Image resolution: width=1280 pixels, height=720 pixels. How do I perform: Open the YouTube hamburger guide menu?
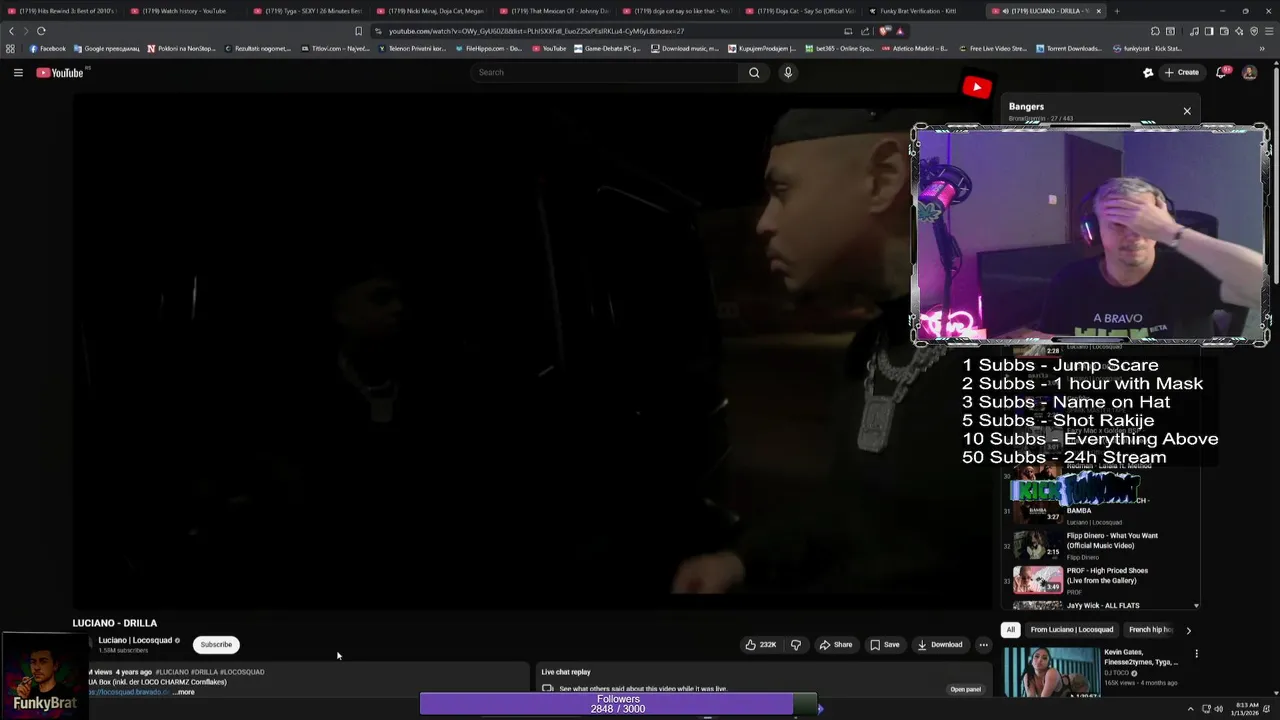pyautogui.click(x=18, y=72)
